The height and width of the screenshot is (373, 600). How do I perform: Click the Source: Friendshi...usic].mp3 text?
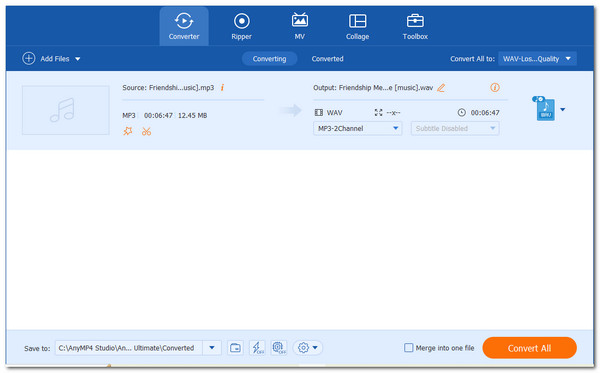[x=168, y=88]
